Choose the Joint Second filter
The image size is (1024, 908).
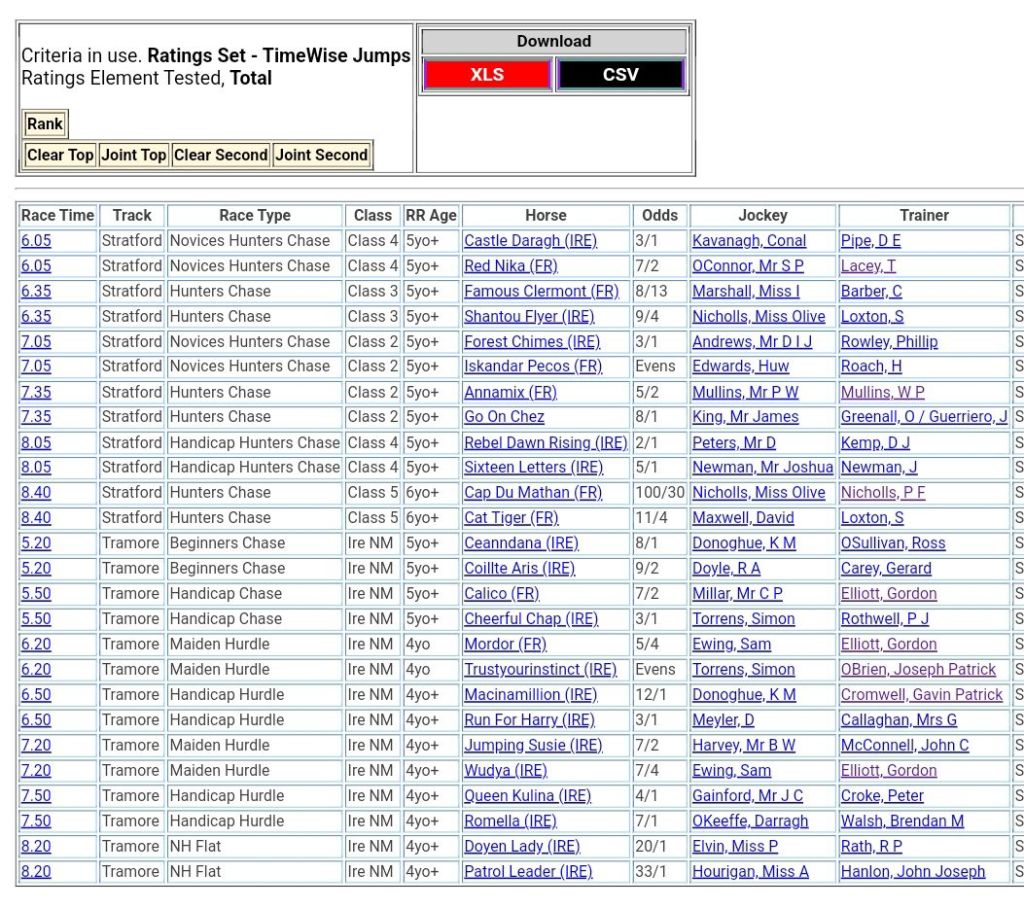[321, 155]
